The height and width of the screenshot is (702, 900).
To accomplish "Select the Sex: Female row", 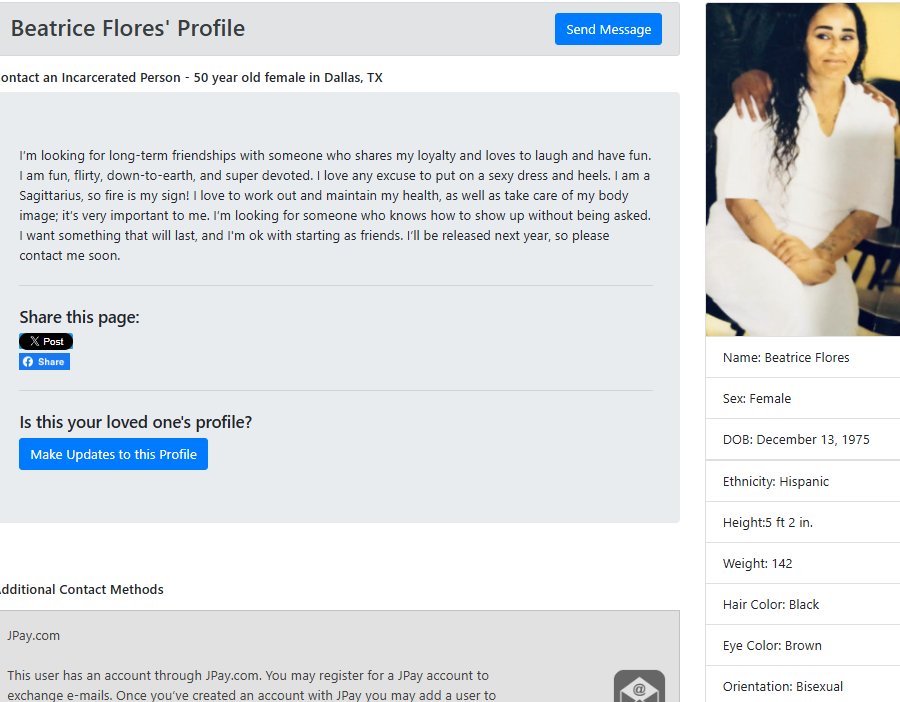I will (x=802, y=398).
